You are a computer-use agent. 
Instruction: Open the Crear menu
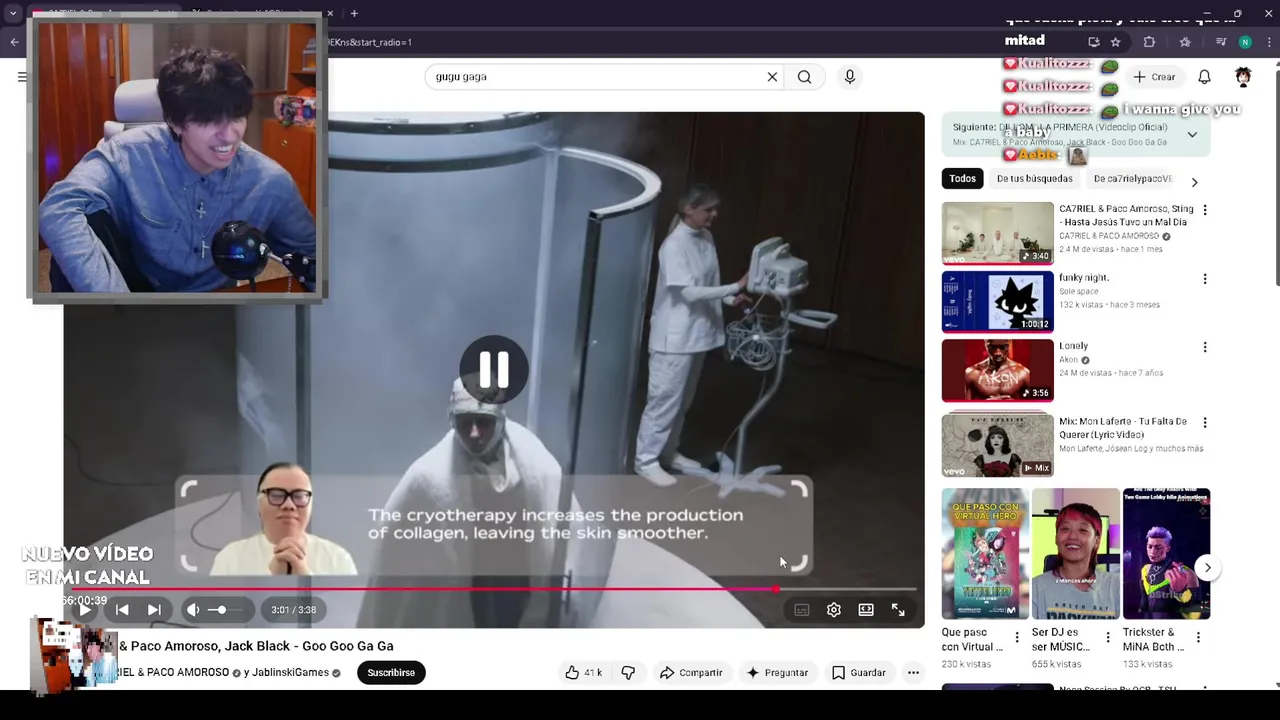[x=1154, y=77]
